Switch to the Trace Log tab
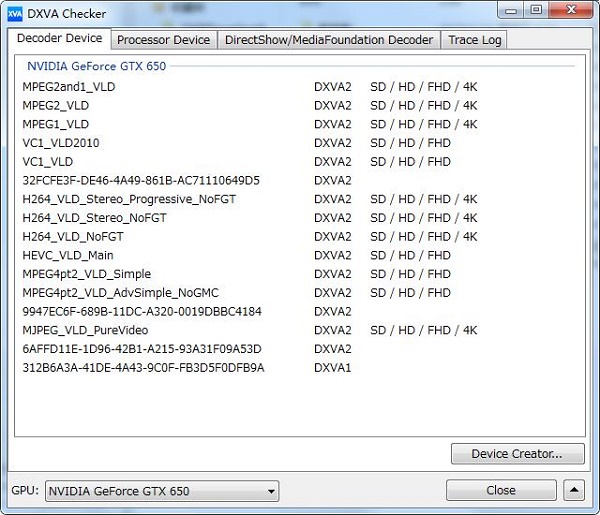This screenshot has width=600, height=515. pos(474,40)
